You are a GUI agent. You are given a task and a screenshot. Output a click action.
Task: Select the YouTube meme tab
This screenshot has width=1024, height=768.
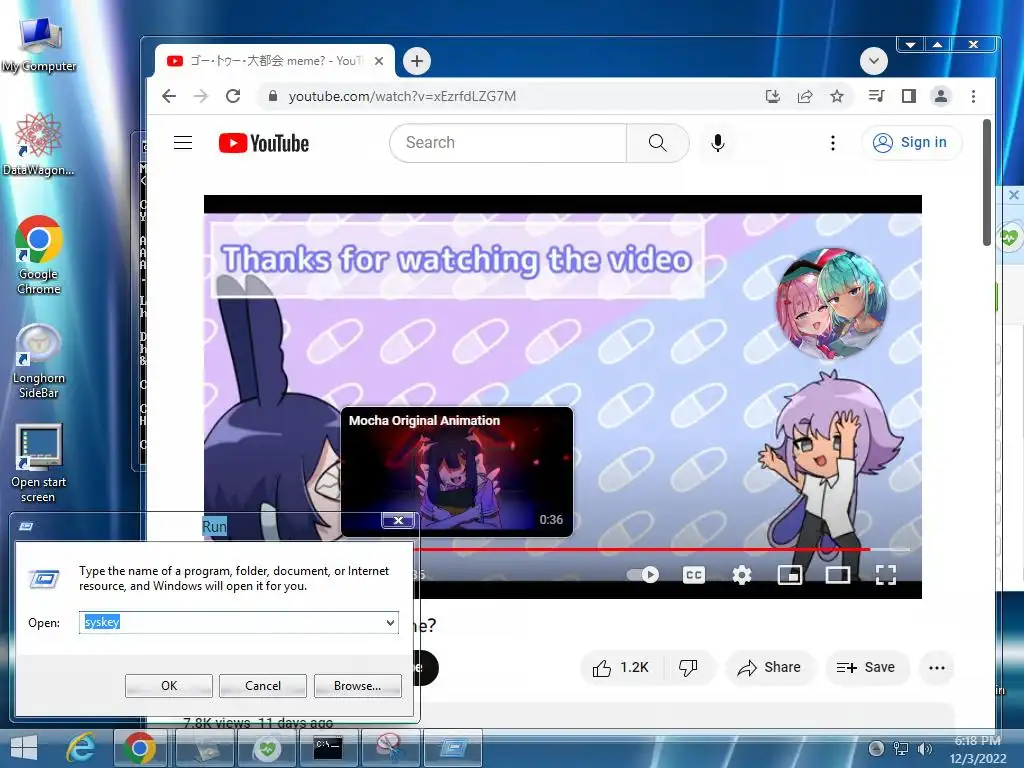coord(273,61)
